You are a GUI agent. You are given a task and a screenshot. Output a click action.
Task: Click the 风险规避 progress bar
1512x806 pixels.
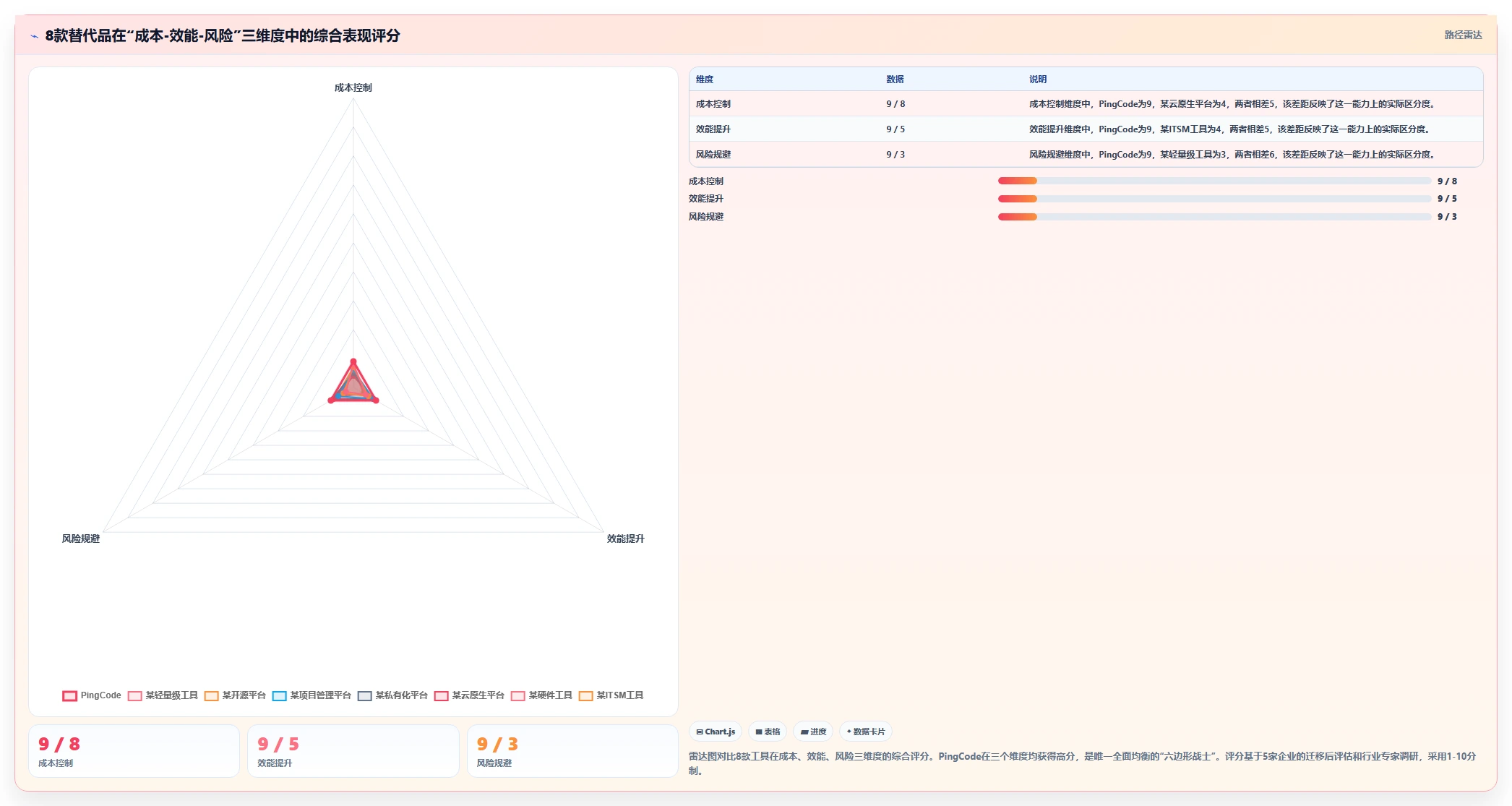click(1214, 217)
